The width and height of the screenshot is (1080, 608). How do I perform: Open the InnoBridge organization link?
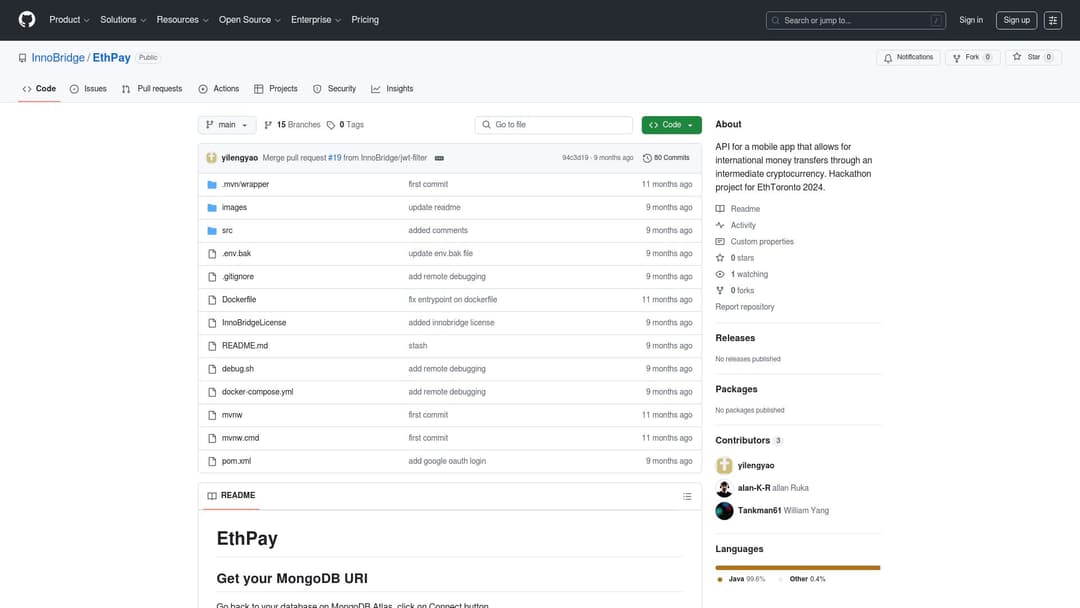click(x=58, y=58)
